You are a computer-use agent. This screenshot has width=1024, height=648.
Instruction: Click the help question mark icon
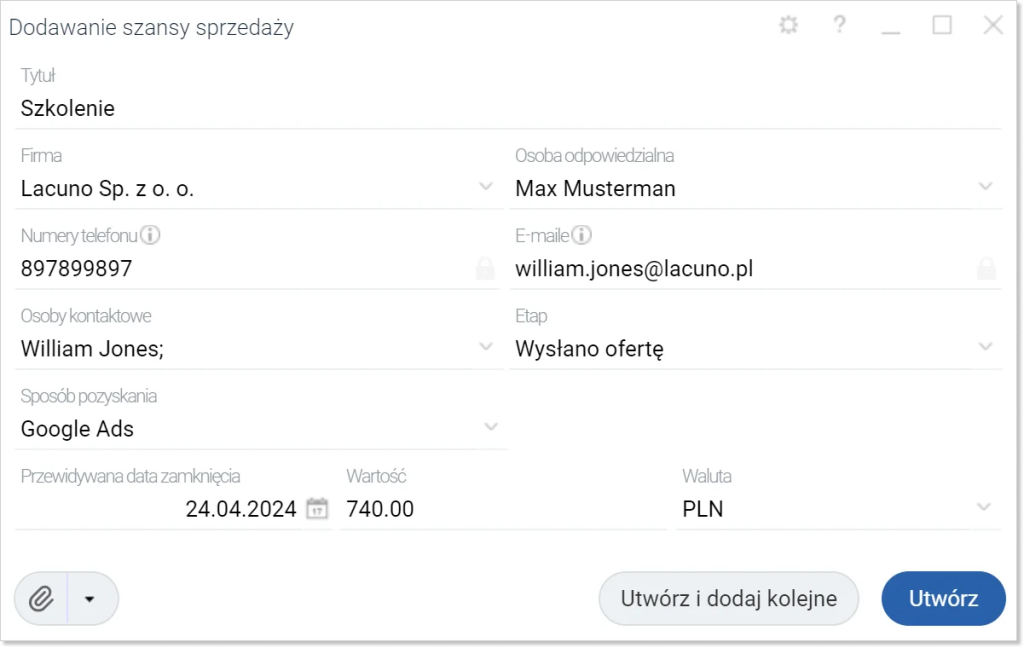[x=839, y=25]
